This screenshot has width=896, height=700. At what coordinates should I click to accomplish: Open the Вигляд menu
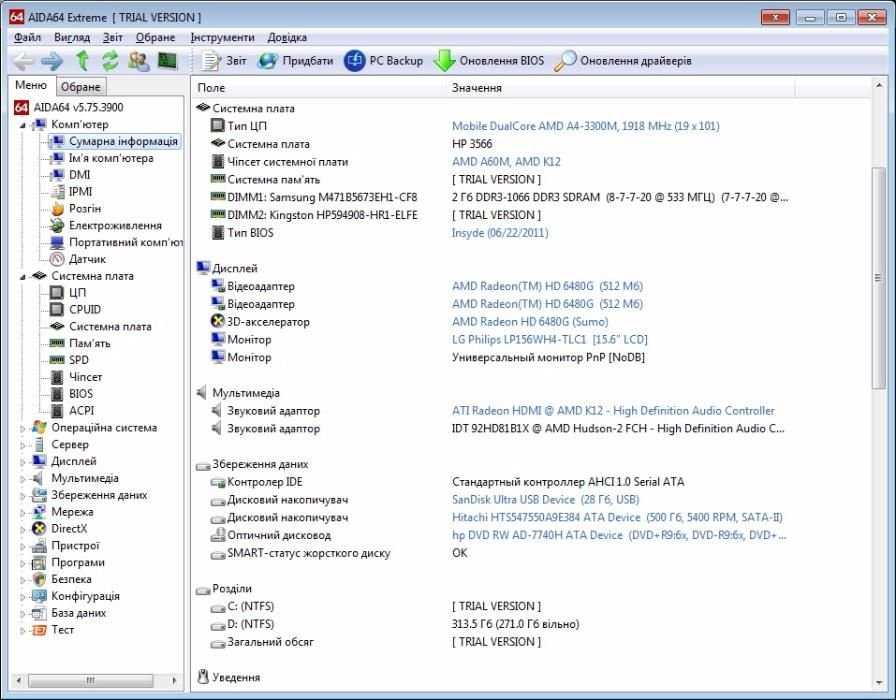pyautogui.click(x=72, y=37)
